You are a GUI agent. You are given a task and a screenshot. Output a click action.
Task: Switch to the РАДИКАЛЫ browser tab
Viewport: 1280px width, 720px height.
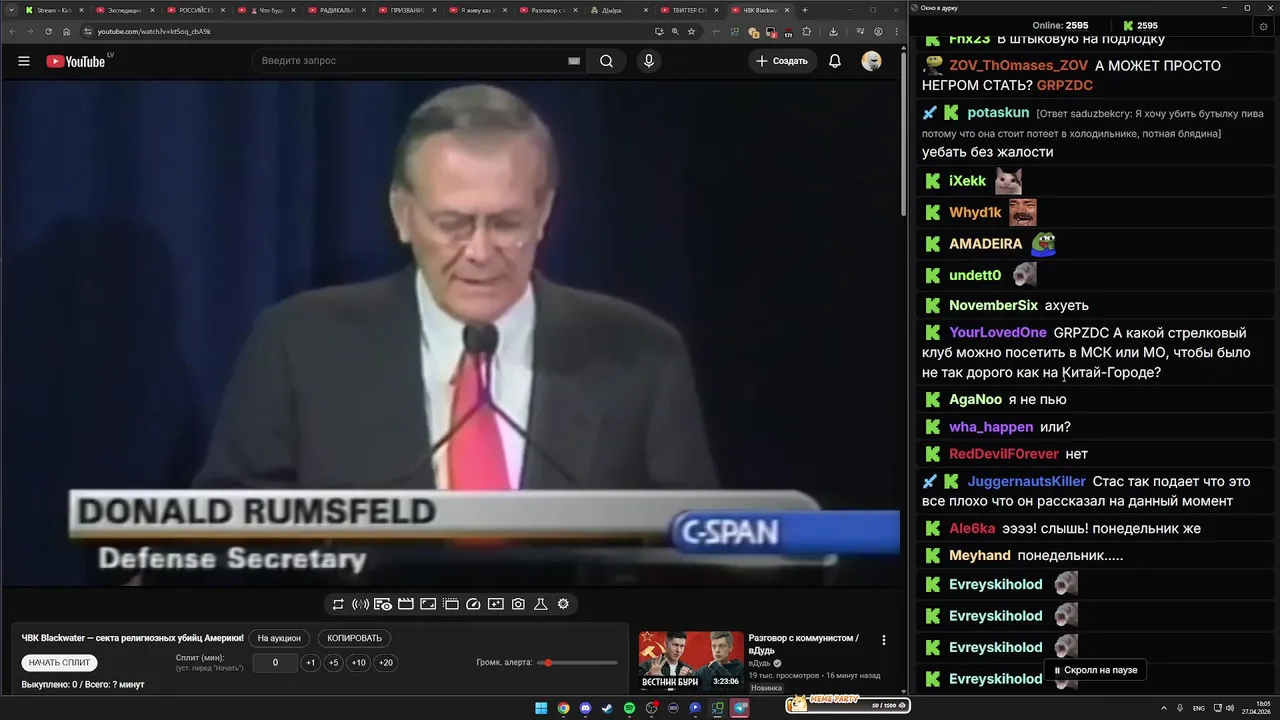(335, 9)
